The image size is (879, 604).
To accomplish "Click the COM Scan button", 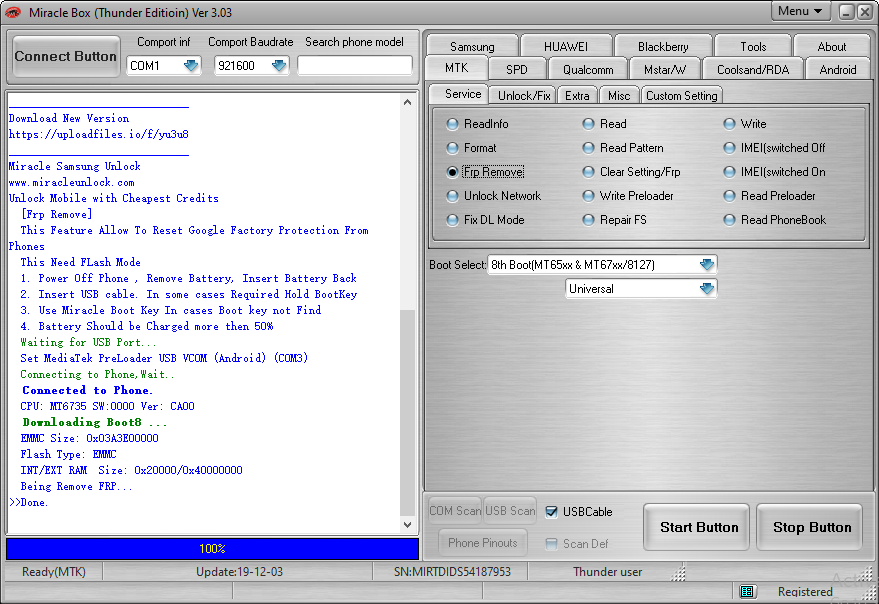I will [455, 511].
